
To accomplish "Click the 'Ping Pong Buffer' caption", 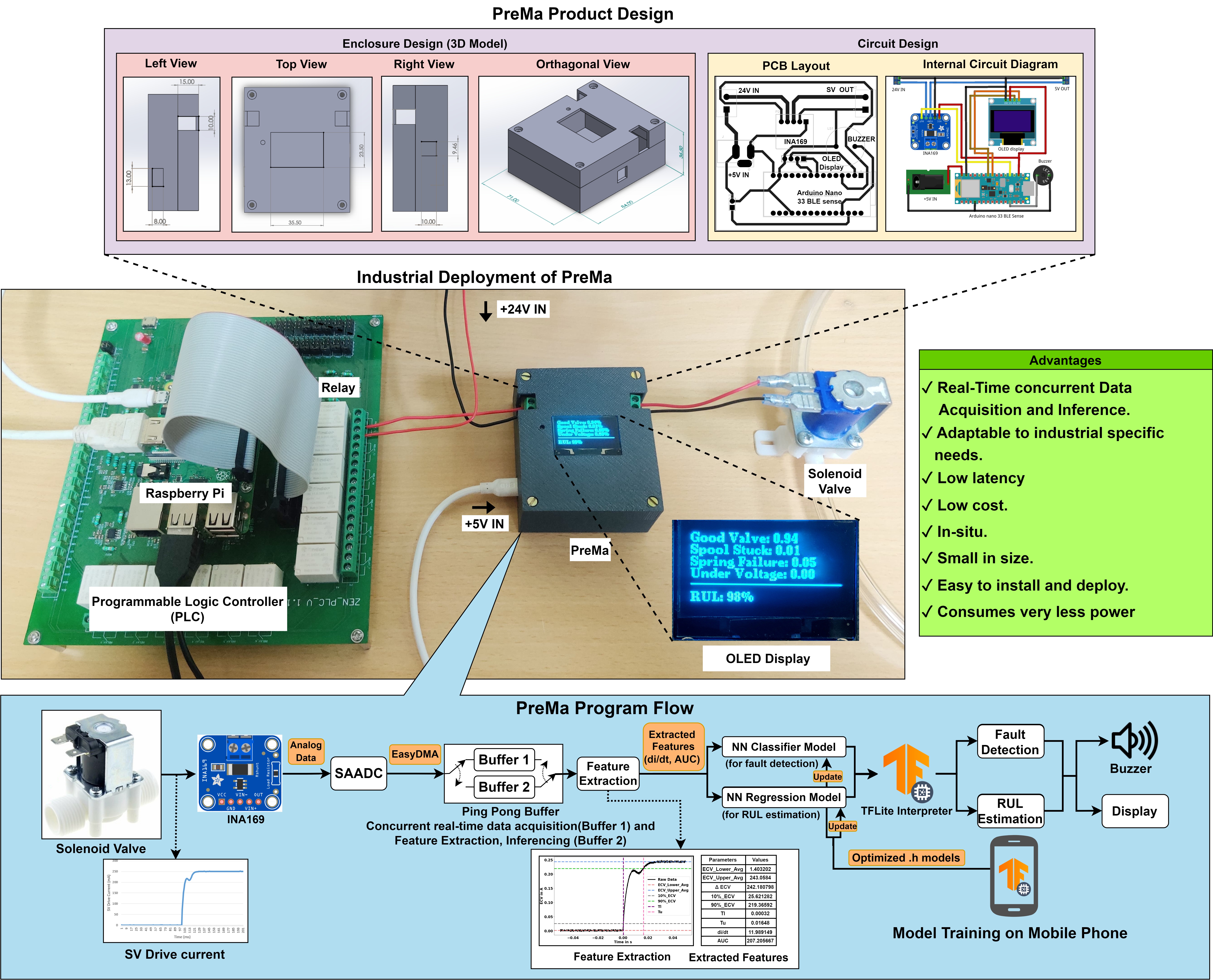I will 510,812.
